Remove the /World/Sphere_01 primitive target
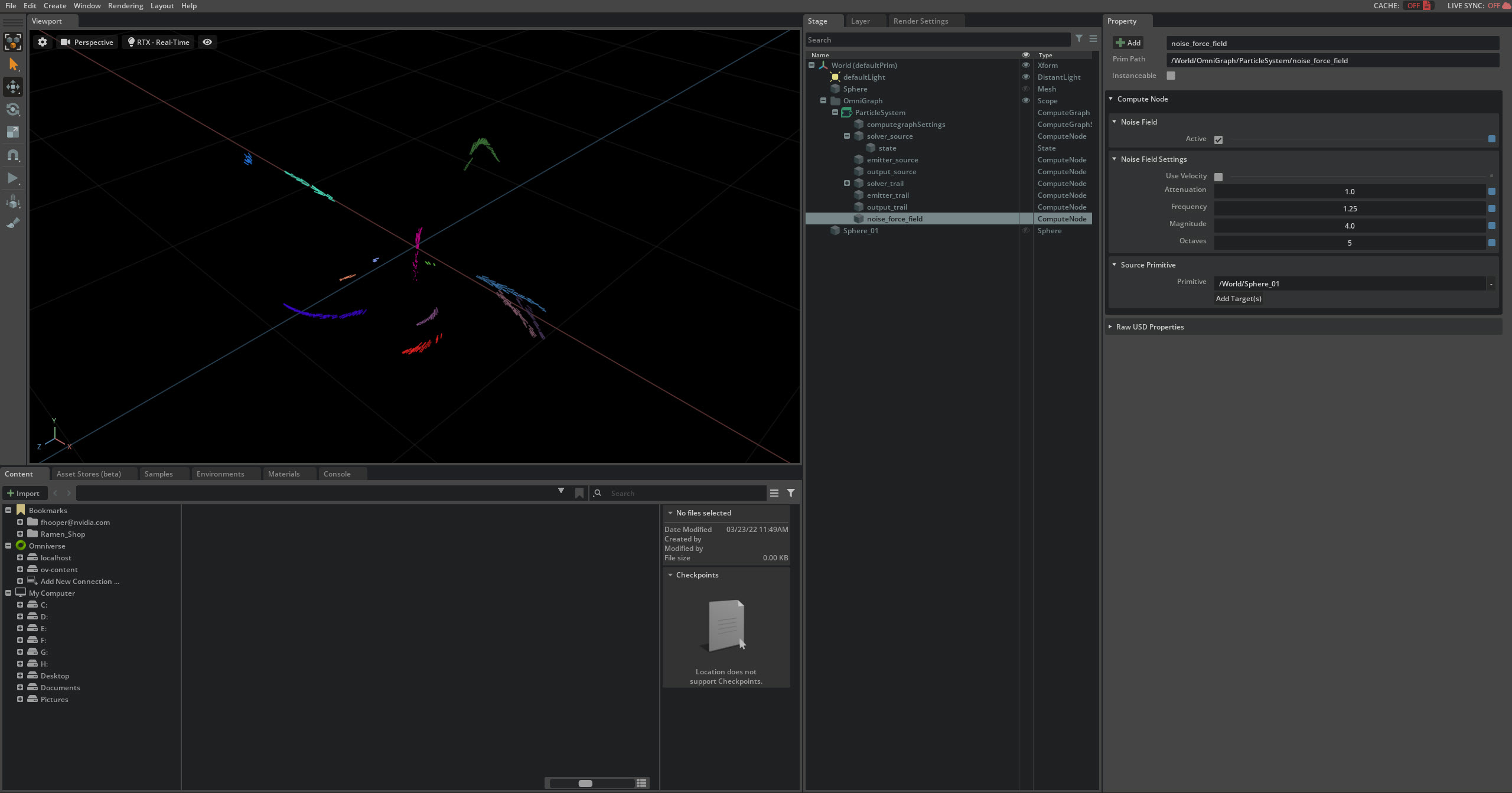The height and width of the screenshot is (793, 1512). [x=1491, y=284]
